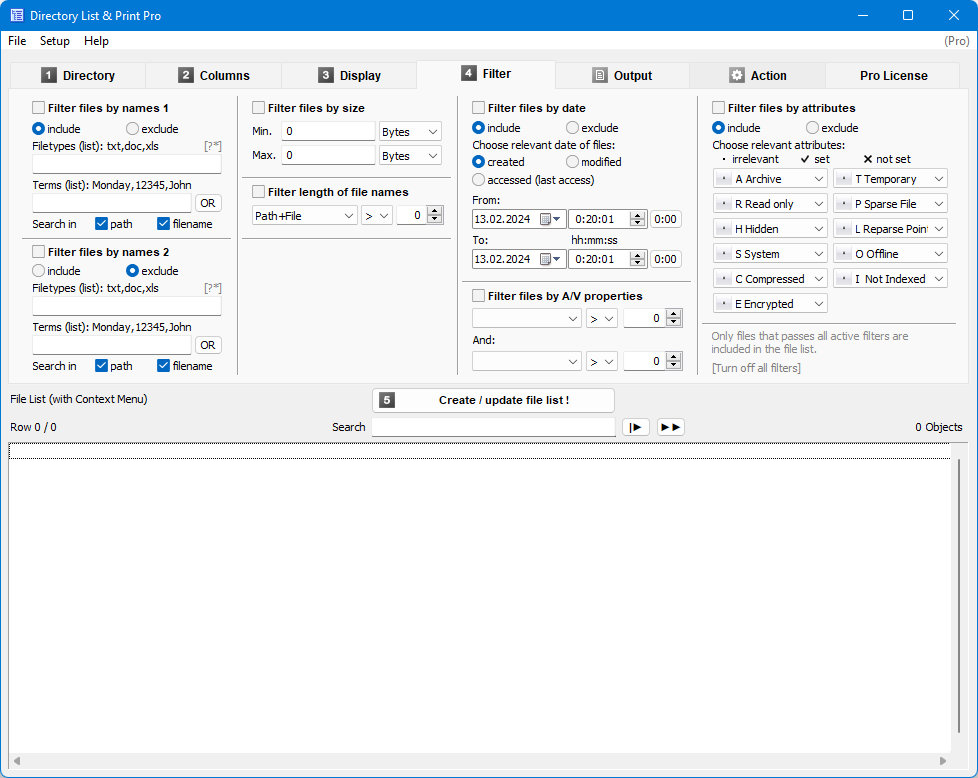Enable Filter length of file names
Image resolution: width=978 pixels, height=778 pixels.
click(x=258, y=192)
